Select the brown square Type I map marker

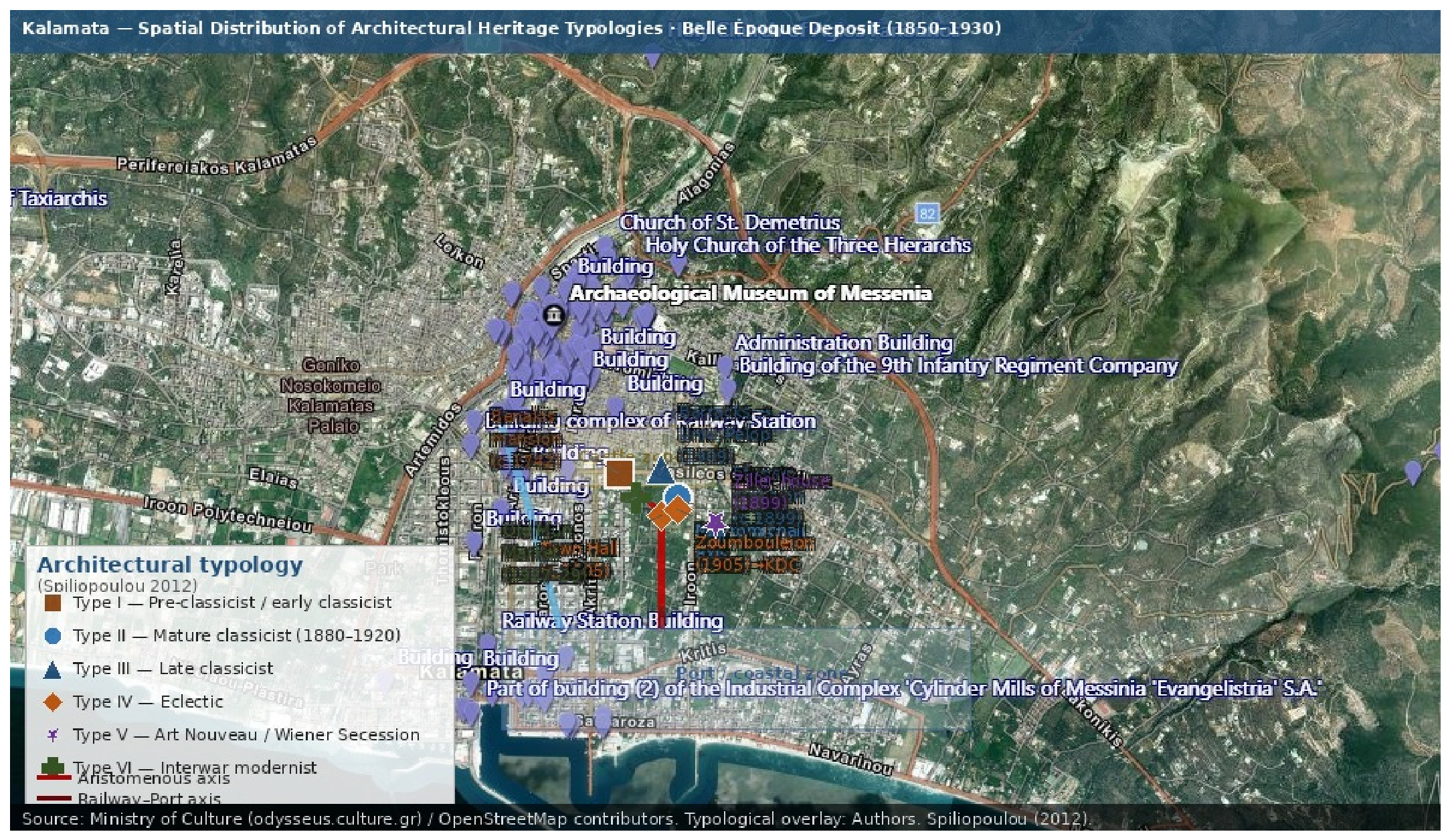click(x=620, y=474)
